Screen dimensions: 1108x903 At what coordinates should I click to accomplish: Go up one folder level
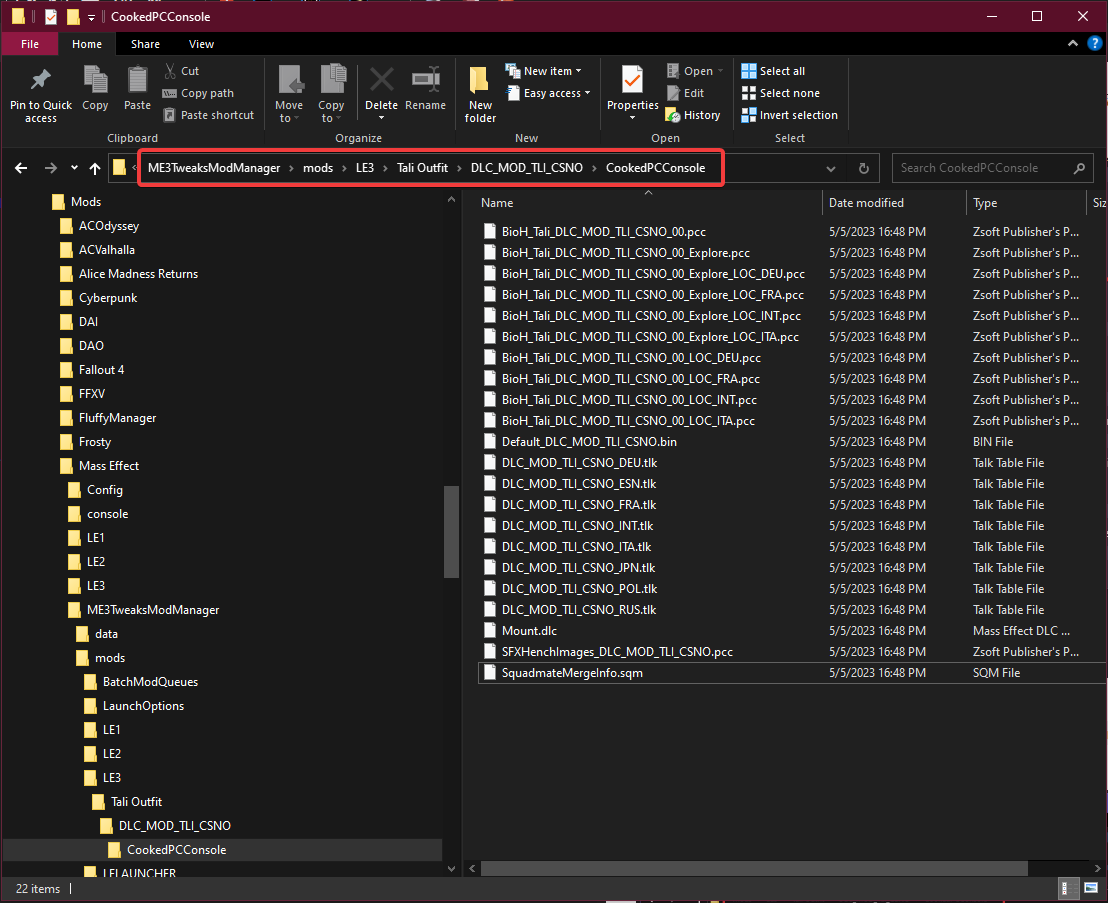click(95, 168)
